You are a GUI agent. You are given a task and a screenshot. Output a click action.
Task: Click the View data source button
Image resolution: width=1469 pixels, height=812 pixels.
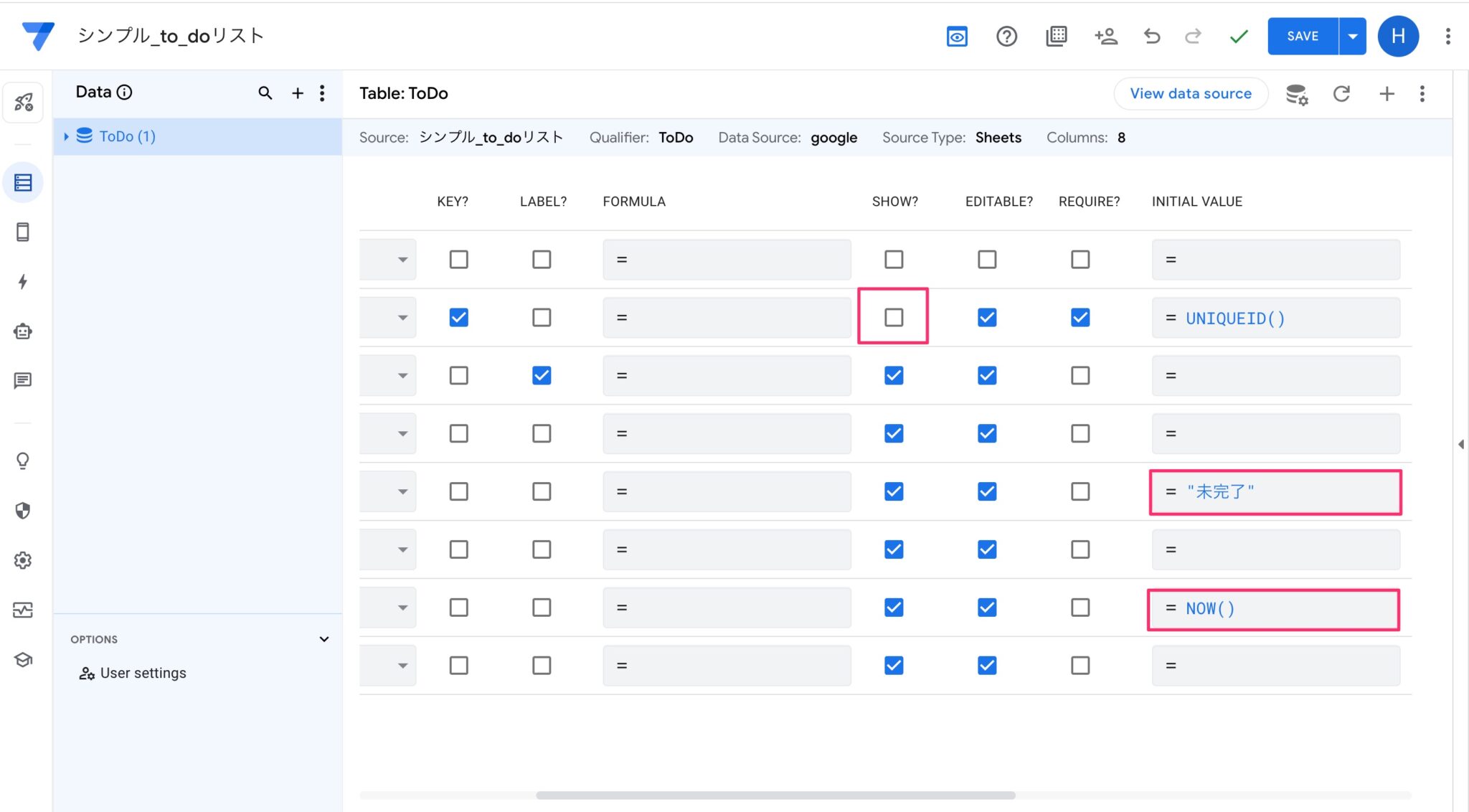tap(1190, 93)
